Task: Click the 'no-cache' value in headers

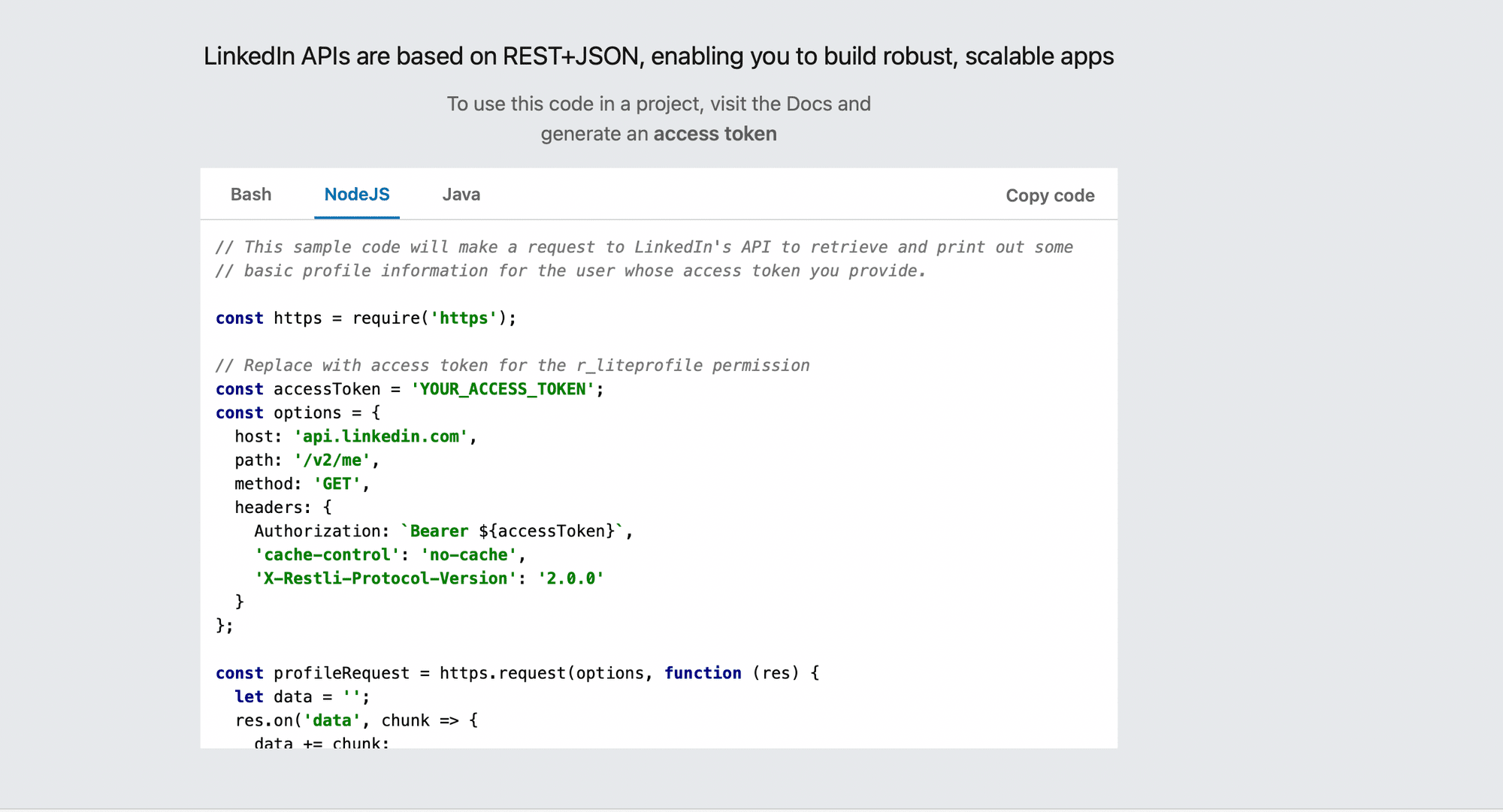Action: 469,555
